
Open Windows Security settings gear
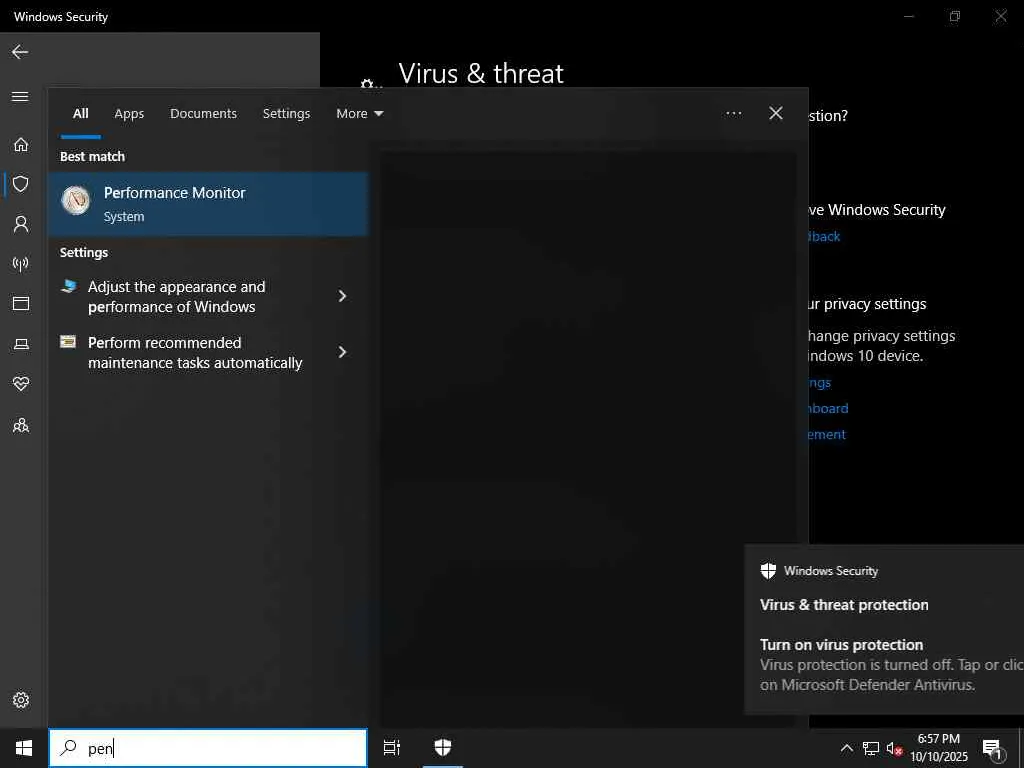click(21, 700)
